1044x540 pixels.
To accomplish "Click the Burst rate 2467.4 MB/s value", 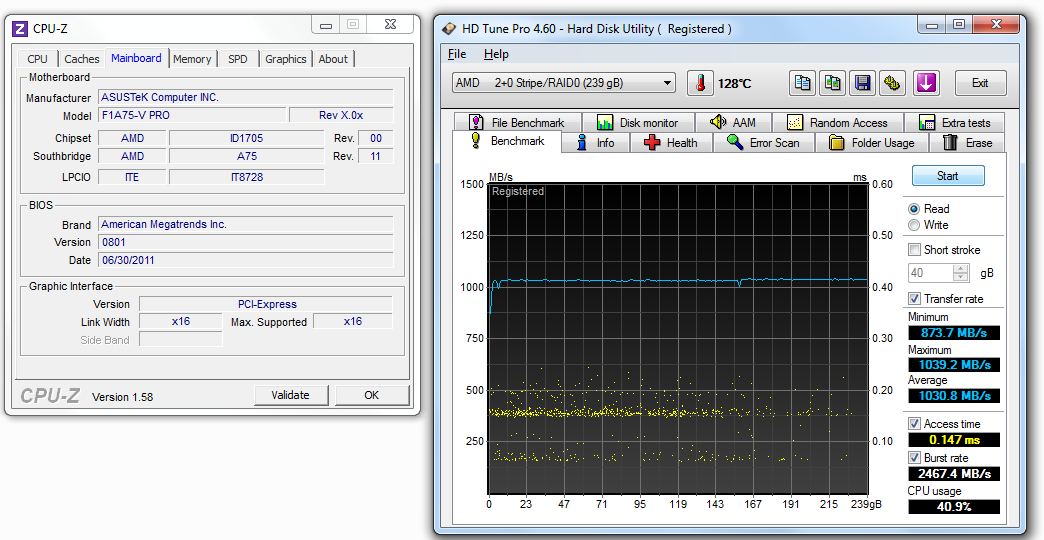I will click(954, 474).
